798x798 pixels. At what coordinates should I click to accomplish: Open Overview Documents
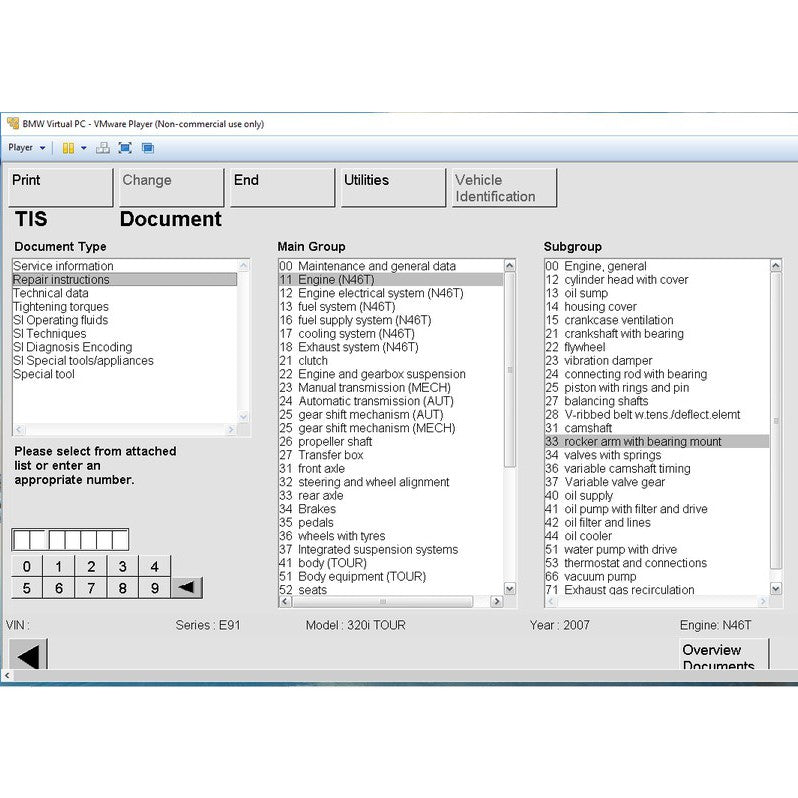pyautogui.click(x=723, y=656)
